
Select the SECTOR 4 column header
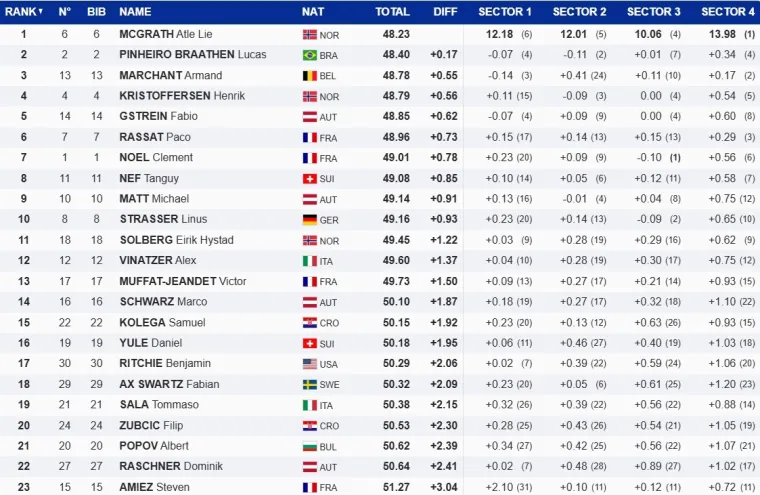(728, 12)
